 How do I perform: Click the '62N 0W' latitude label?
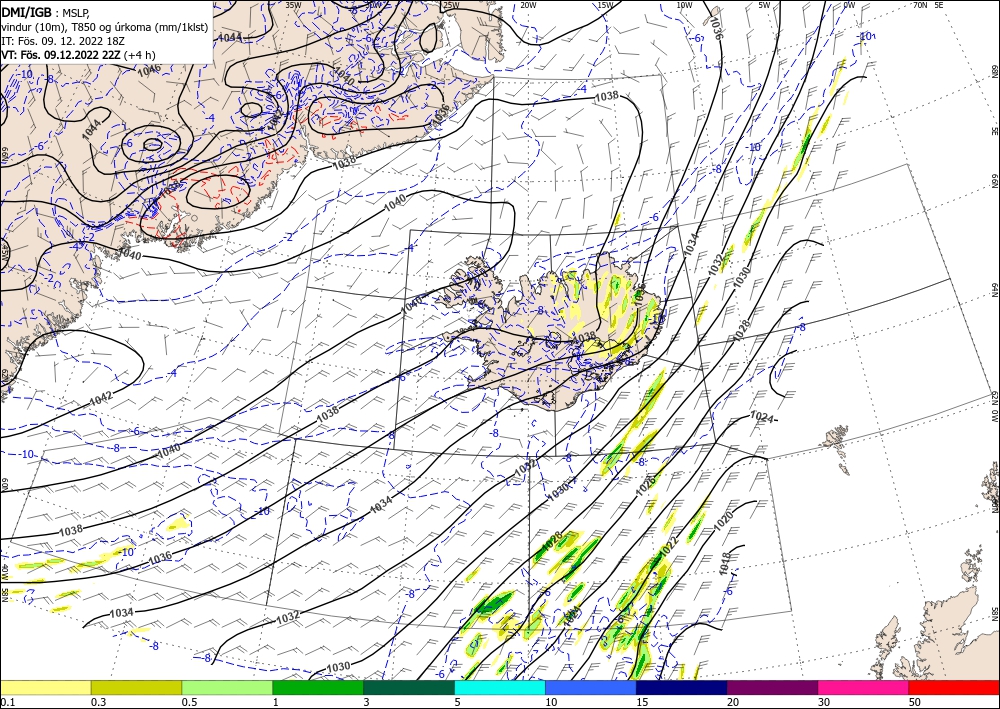tap(994, 408)
